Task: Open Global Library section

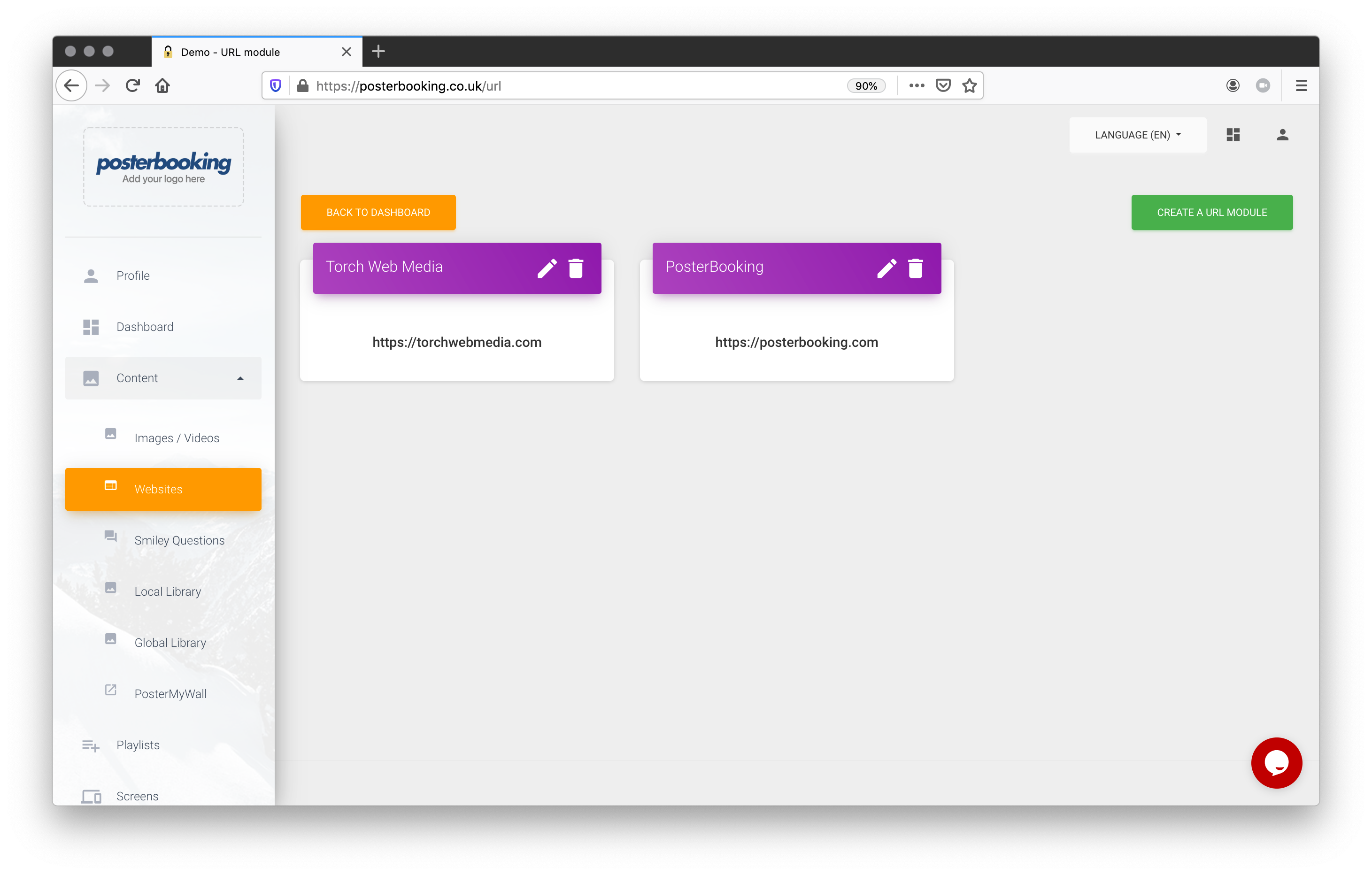Action: 163,643
